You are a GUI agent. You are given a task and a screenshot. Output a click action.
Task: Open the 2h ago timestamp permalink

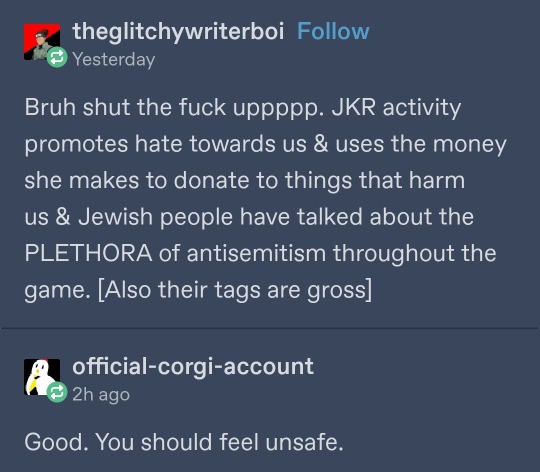pos(101,395)
